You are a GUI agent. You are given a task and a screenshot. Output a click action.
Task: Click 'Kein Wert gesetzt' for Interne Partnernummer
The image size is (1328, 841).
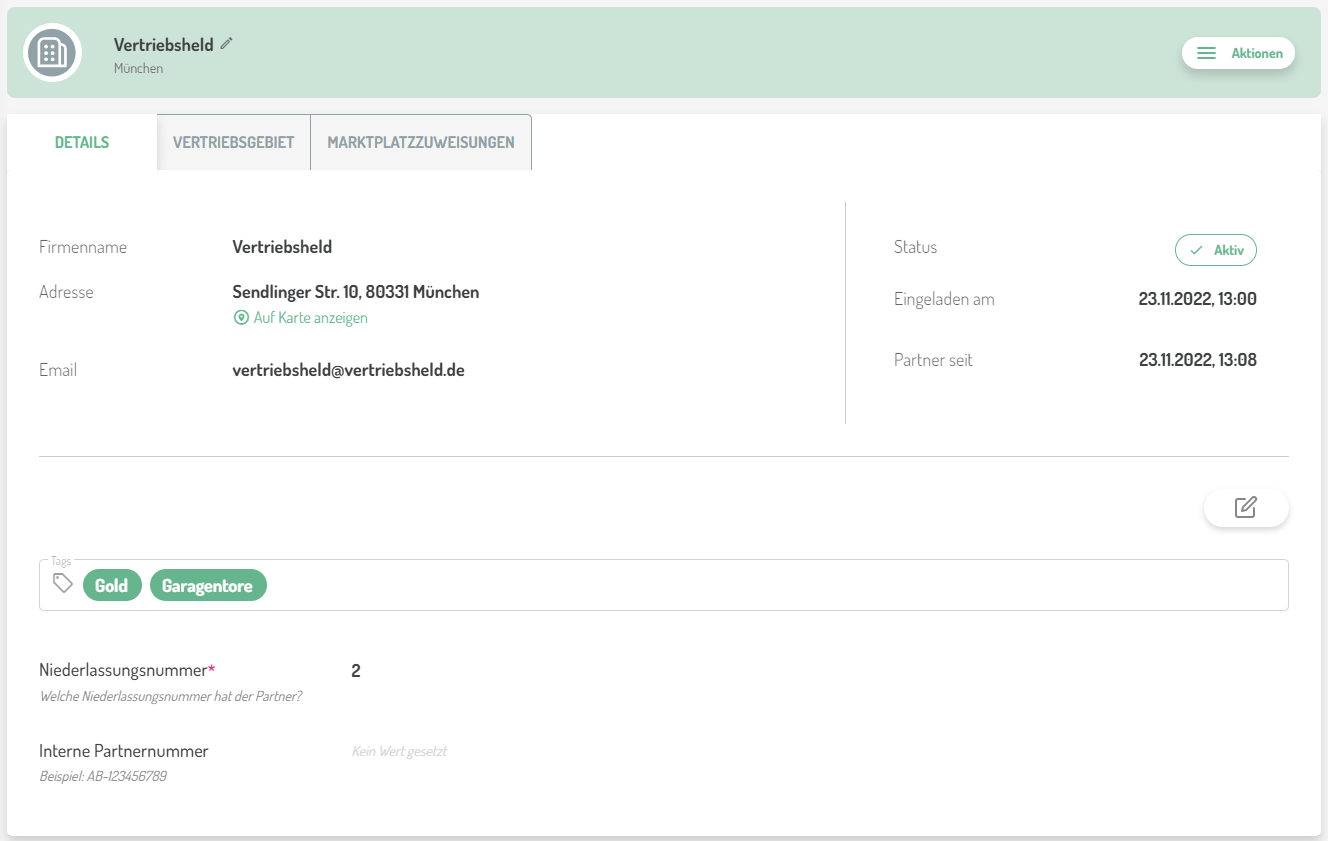click(x=399, y=751)
